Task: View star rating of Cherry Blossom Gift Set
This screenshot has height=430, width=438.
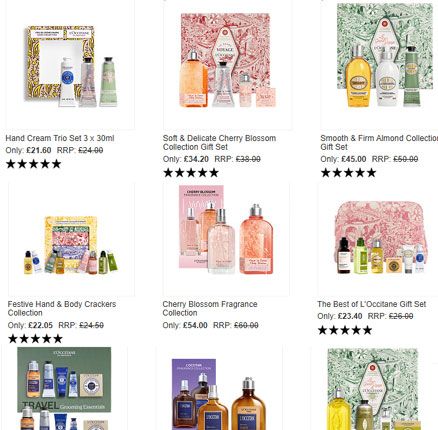Action: coord(191,173)
